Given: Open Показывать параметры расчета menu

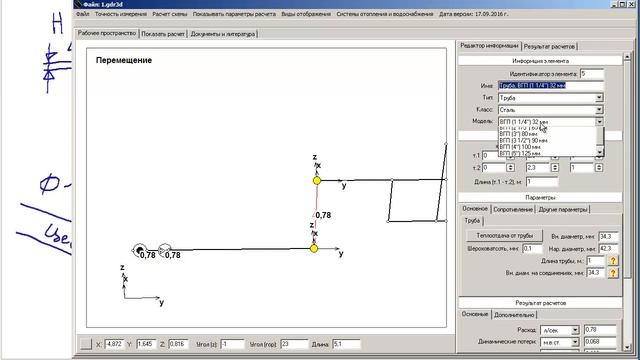Looking at the screenshot, I should (234, 14).
